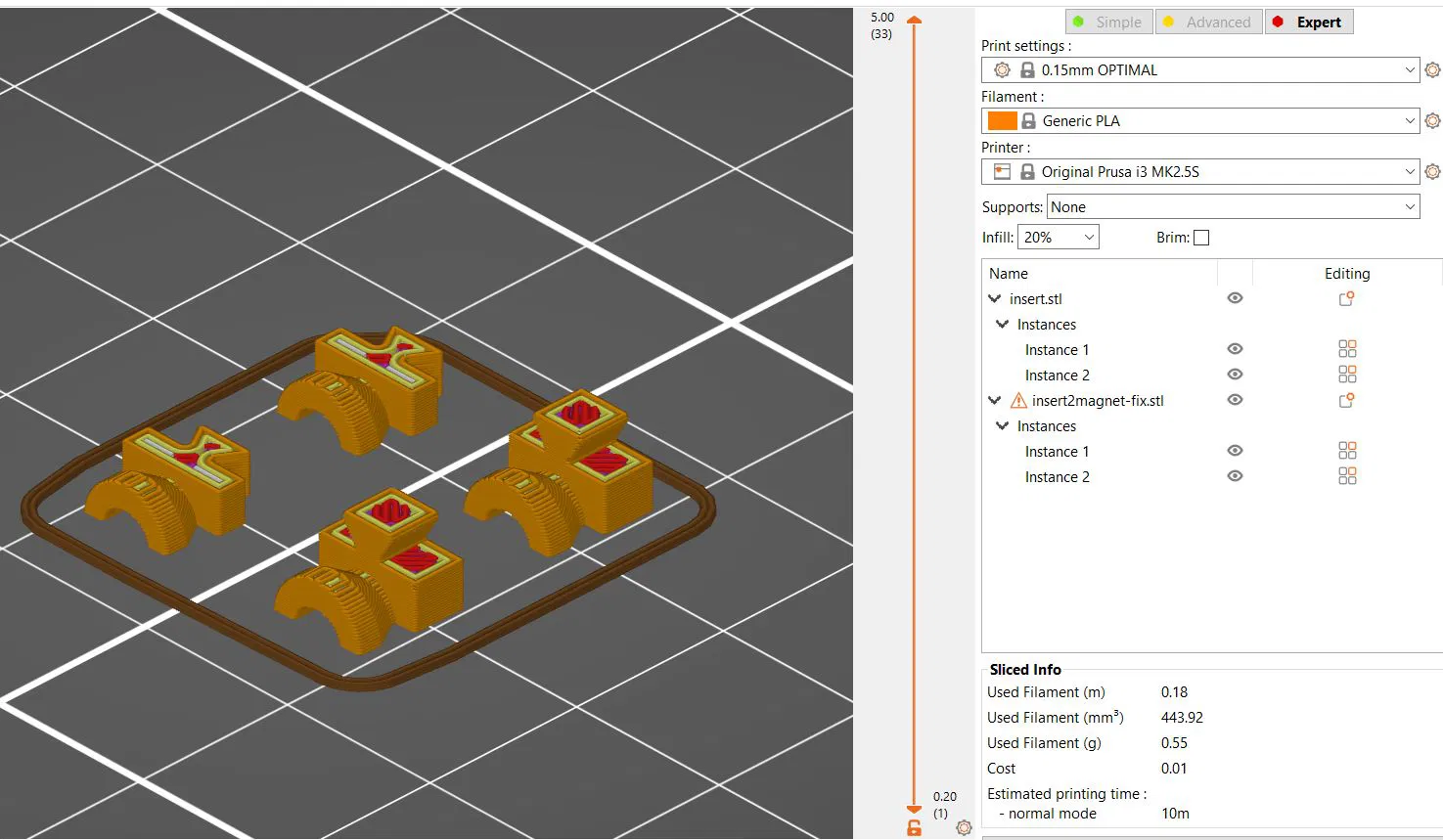The height and width of the screenshot is (840, 1443).
Task: Click edit icon for insert2magnet-fix.stl
Action: coord(1347,400)
